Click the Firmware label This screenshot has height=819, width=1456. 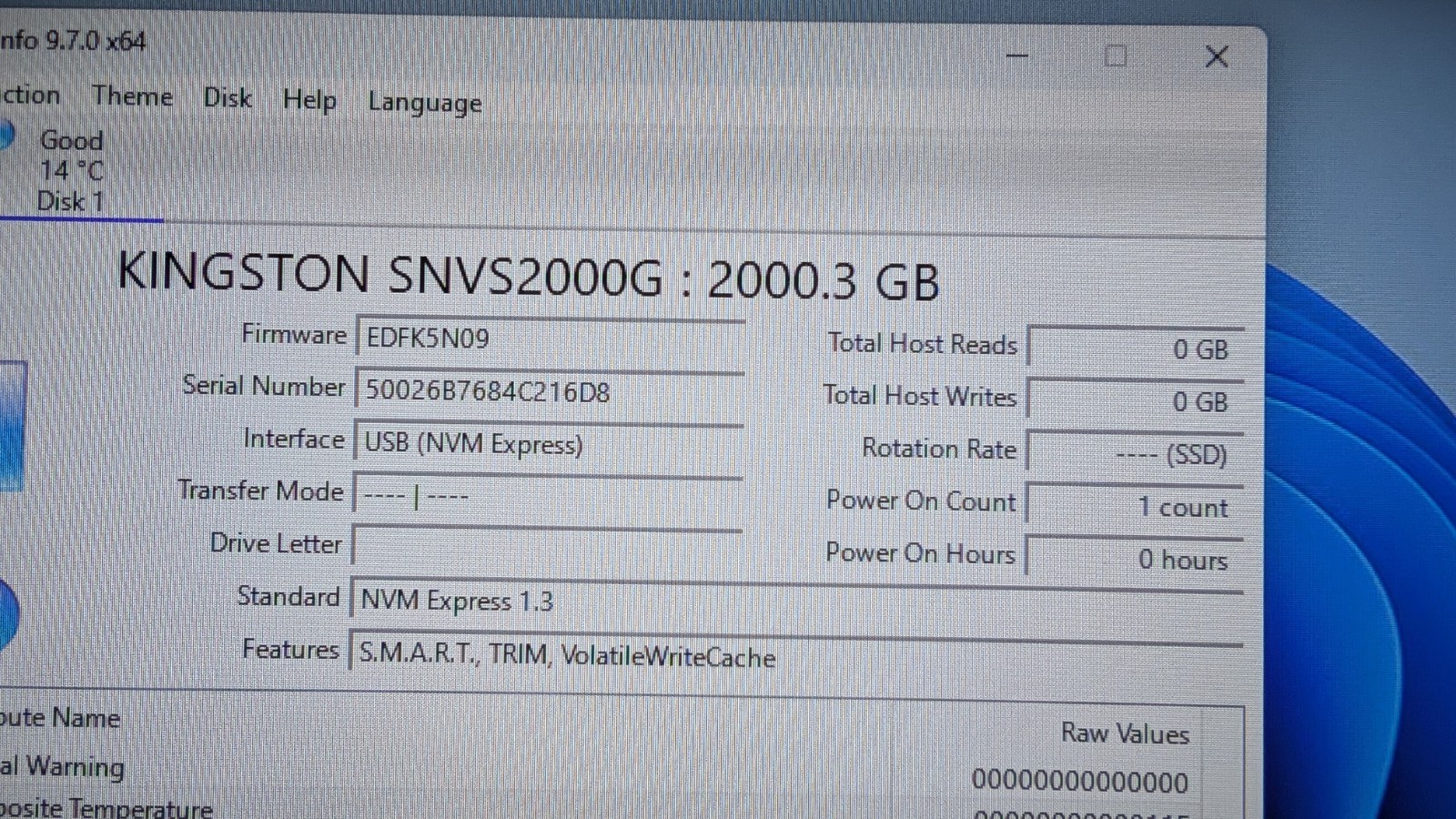tap(294, 335)
